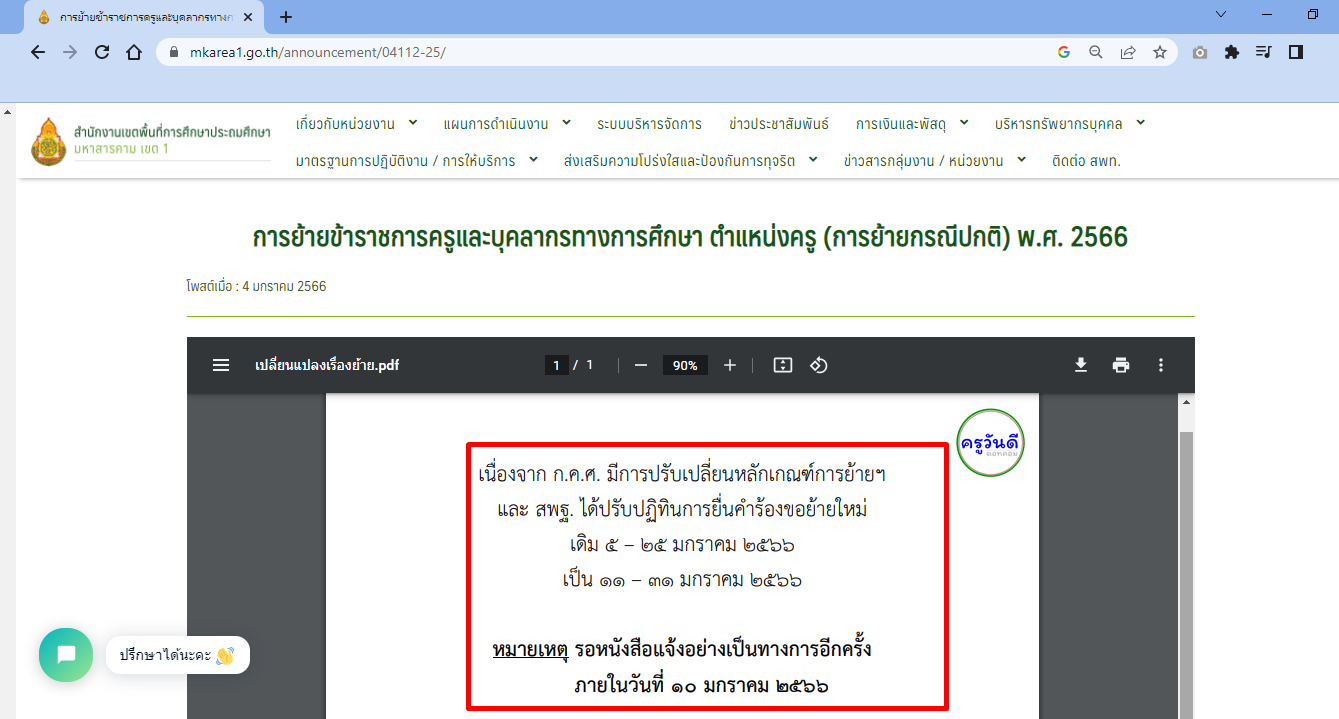Download the PDF file
Viewport: 1339px width, 719px height.
point(1080,365)
